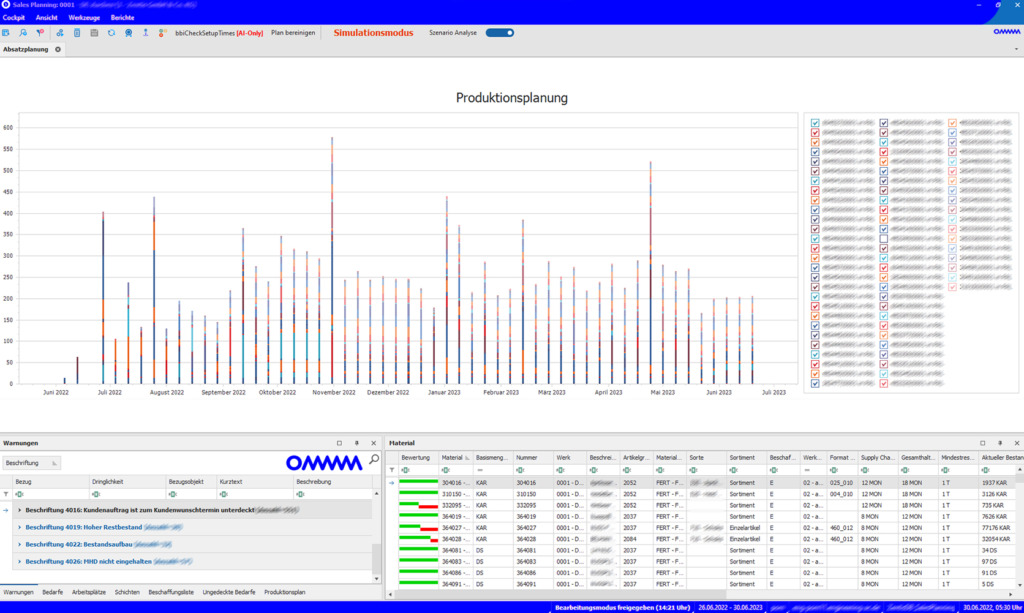Click the certificate badge icon in toolbar
The image size is (1024, 613).
point(128,33)
